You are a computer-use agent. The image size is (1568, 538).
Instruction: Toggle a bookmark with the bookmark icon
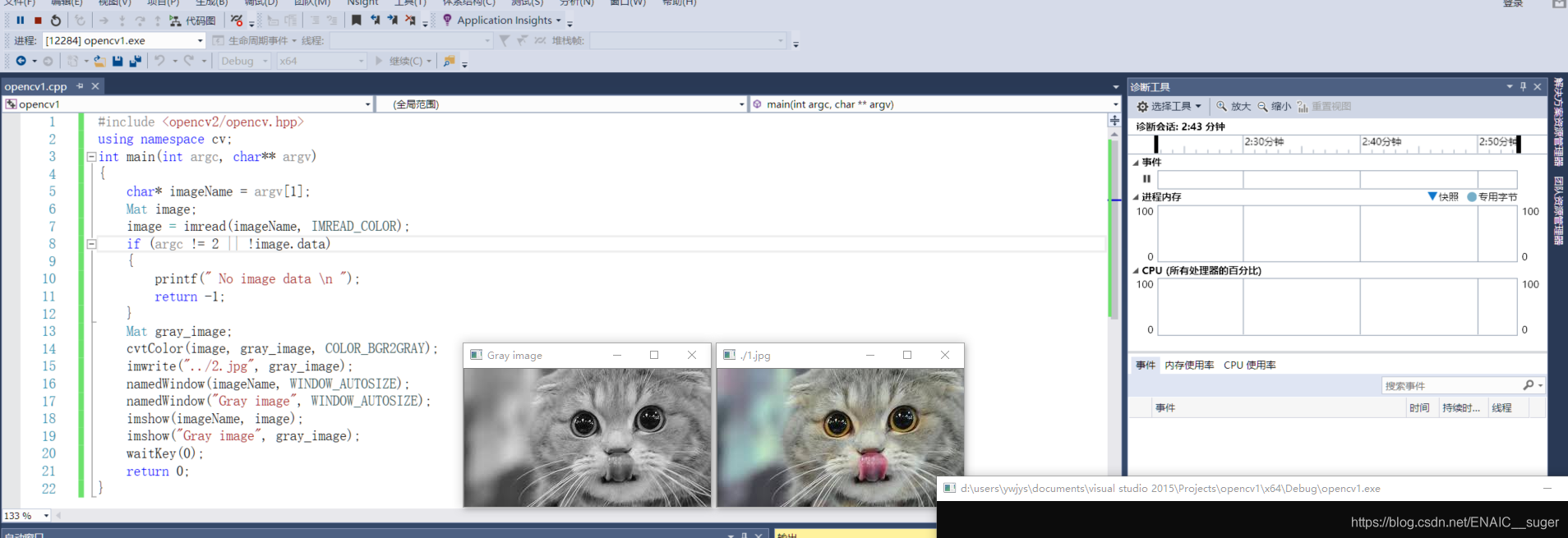pyautogui.click(x=356, y=20)
